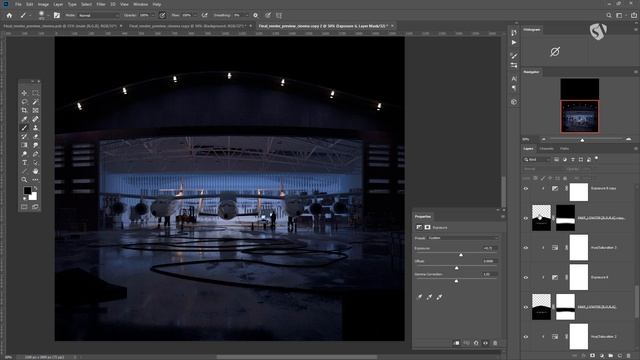The width and height of the screenshot is (640, 360).
Task: Toggle adjustment layer filter in Layers
Action: click(565, 160)
